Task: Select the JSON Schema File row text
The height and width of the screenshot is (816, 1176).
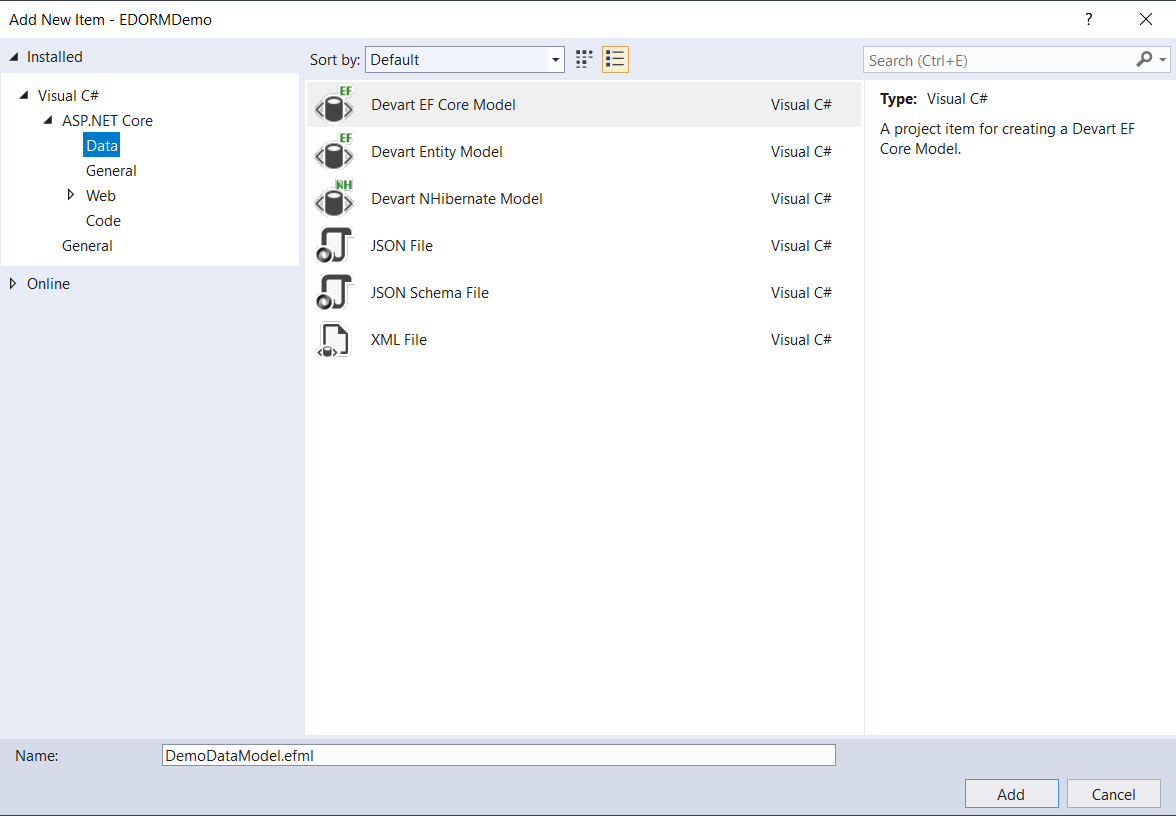Action: [x=429, y=292]
